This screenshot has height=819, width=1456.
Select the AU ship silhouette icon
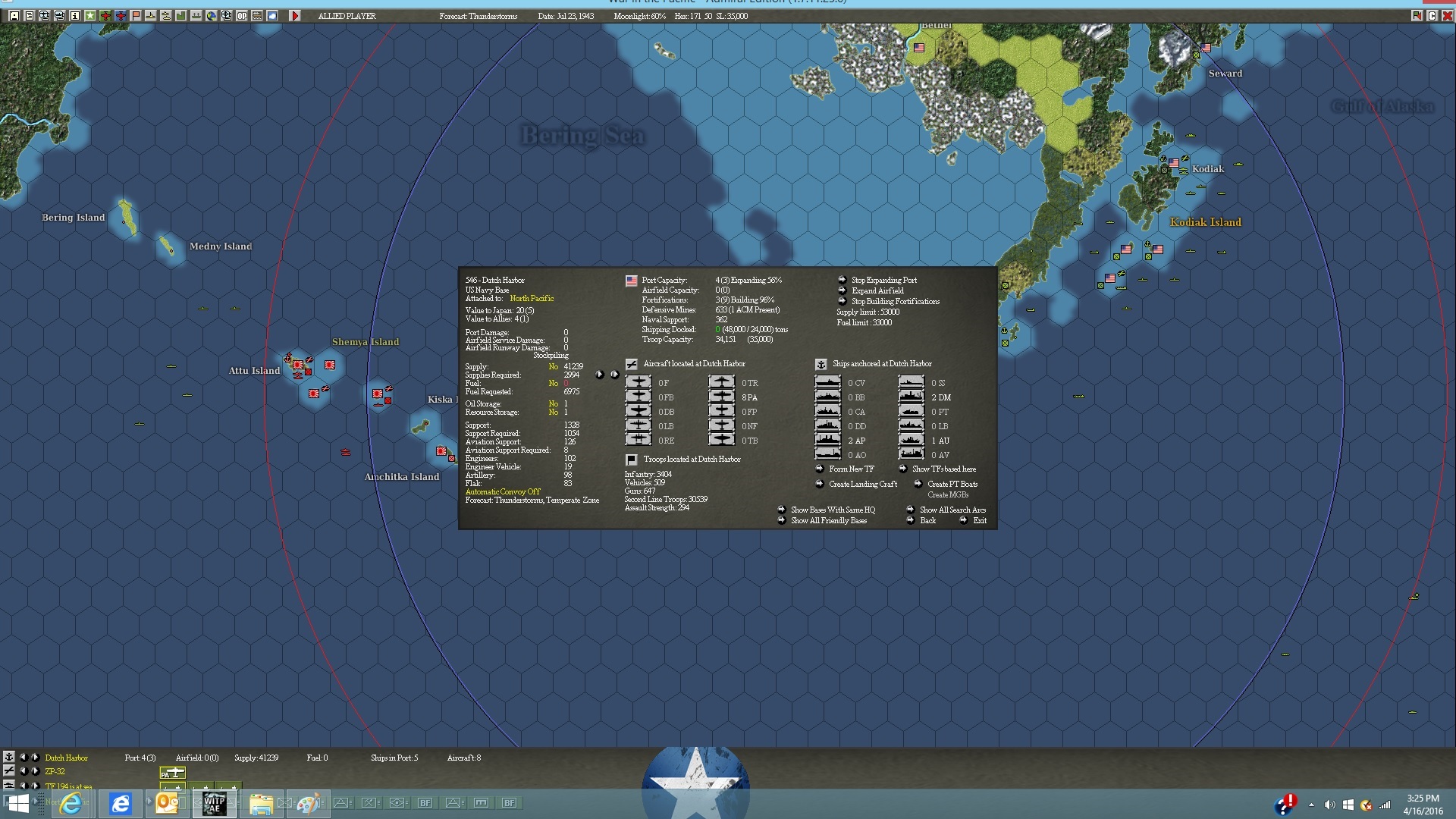click(911, 440)
